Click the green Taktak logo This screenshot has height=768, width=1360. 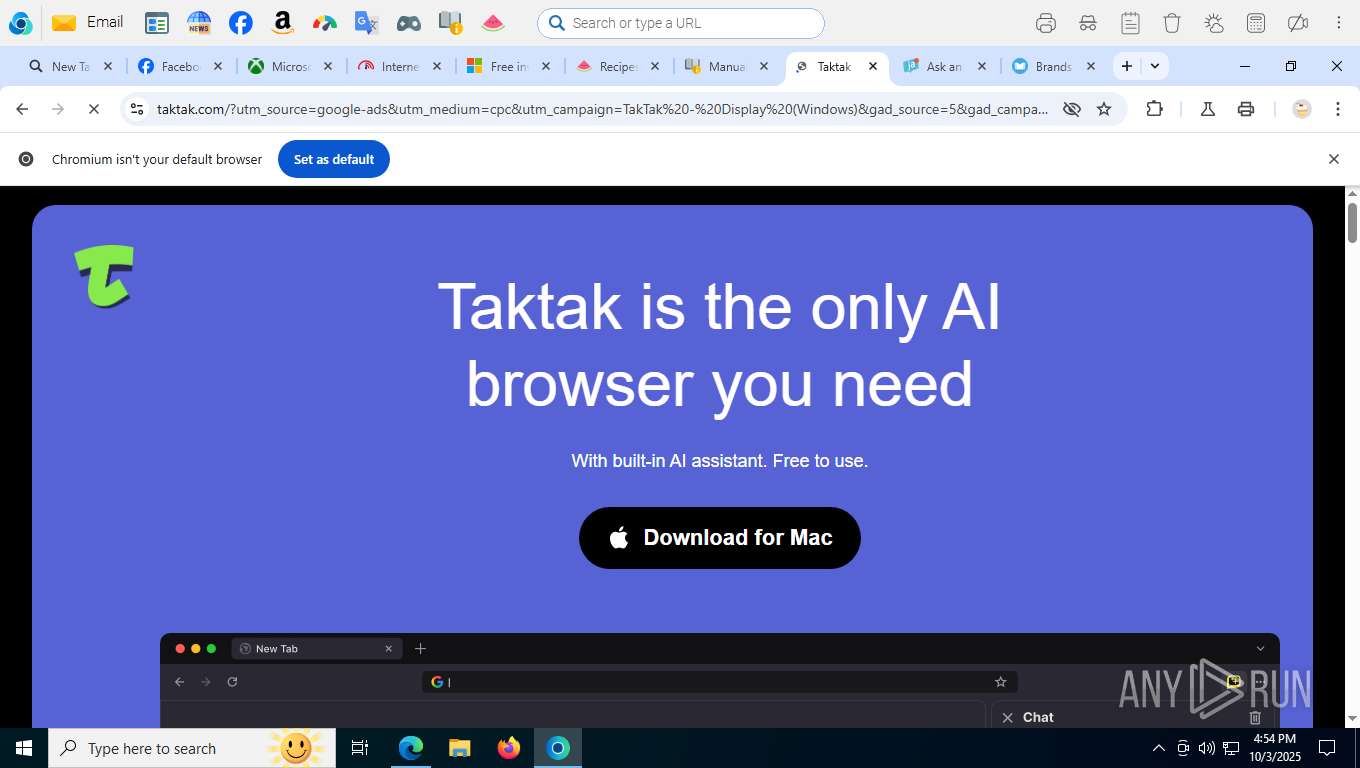104,275
